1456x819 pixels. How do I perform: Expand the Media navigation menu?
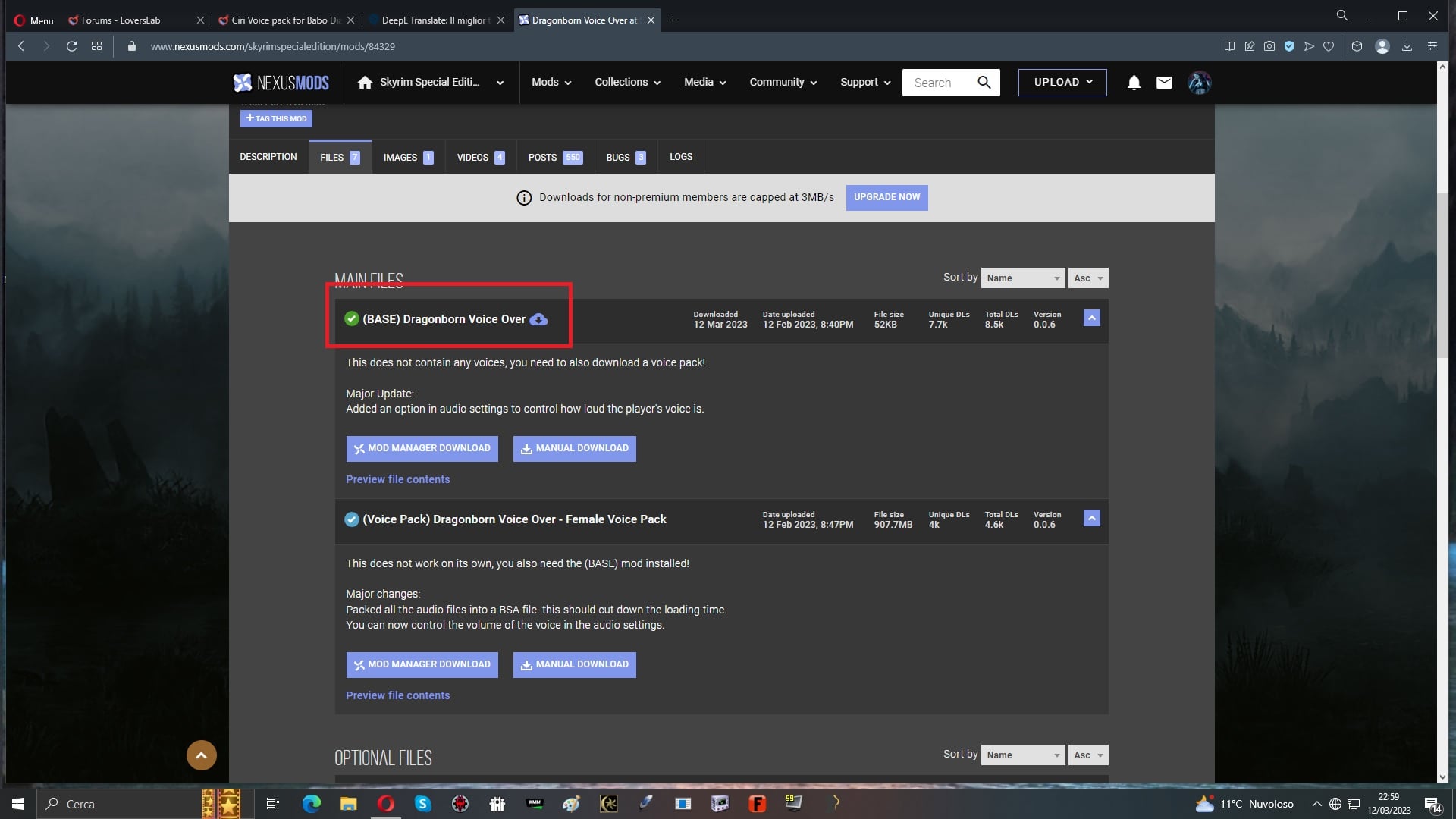pos(705,83)
